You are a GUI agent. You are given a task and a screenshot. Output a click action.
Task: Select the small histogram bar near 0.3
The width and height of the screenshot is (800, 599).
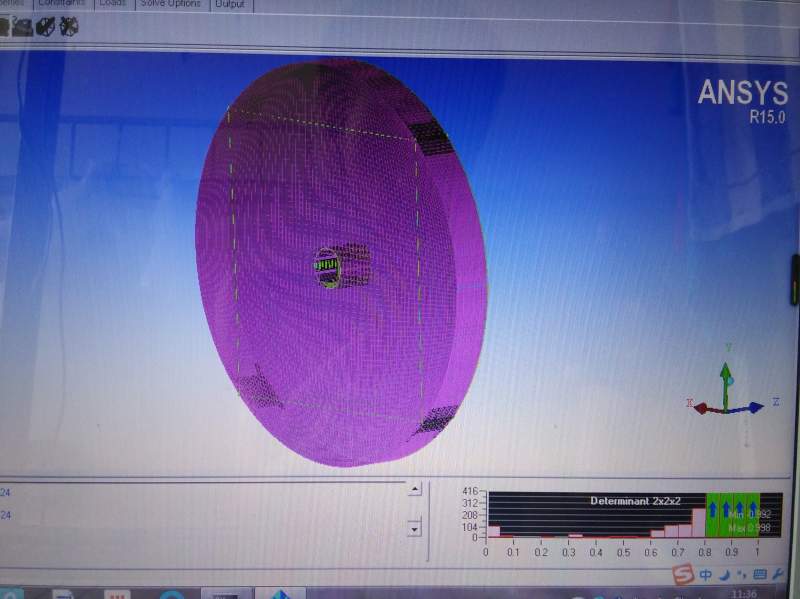tap(576, 536)
